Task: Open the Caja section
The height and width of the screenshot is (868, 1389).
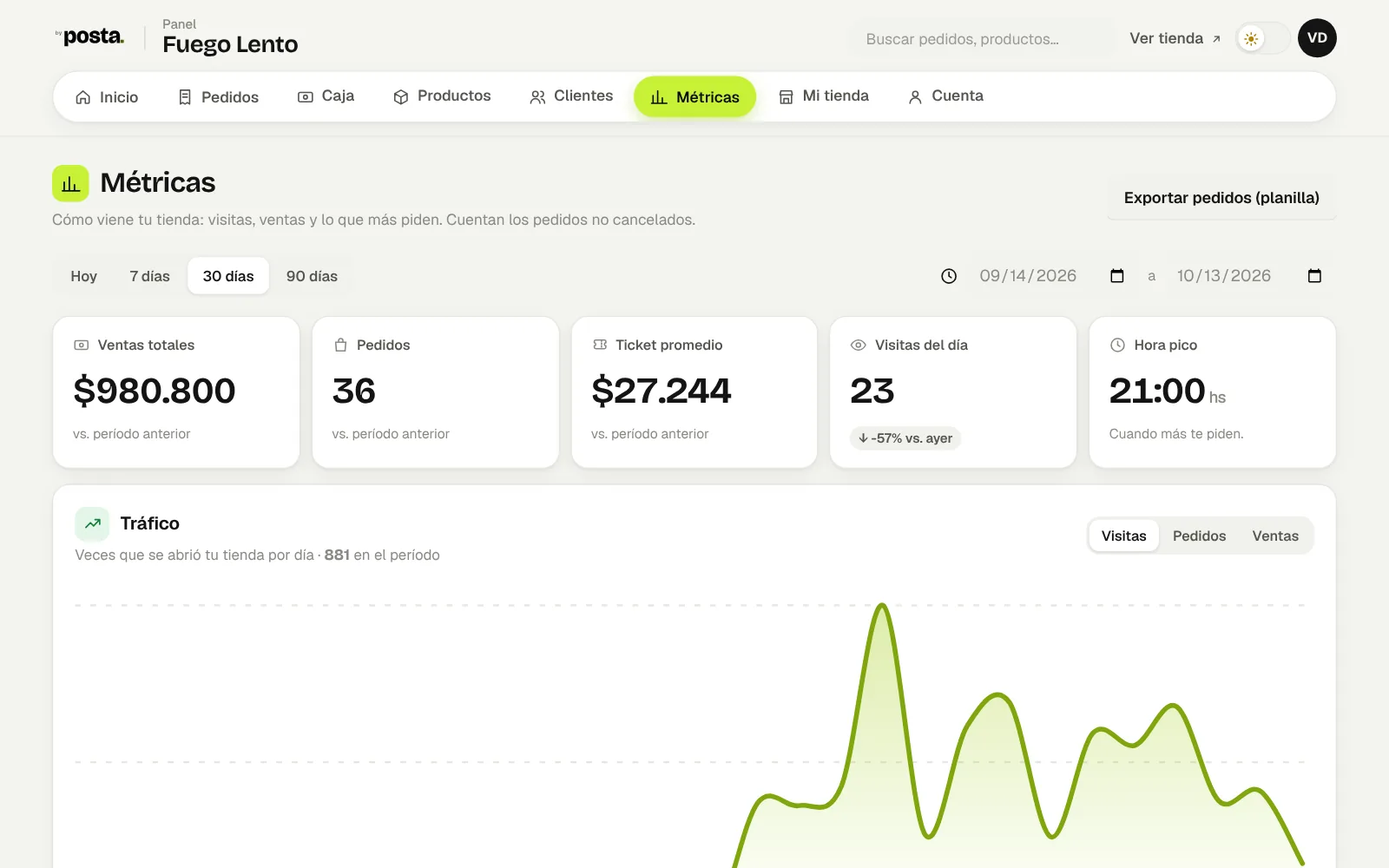Action: (326, 96)
